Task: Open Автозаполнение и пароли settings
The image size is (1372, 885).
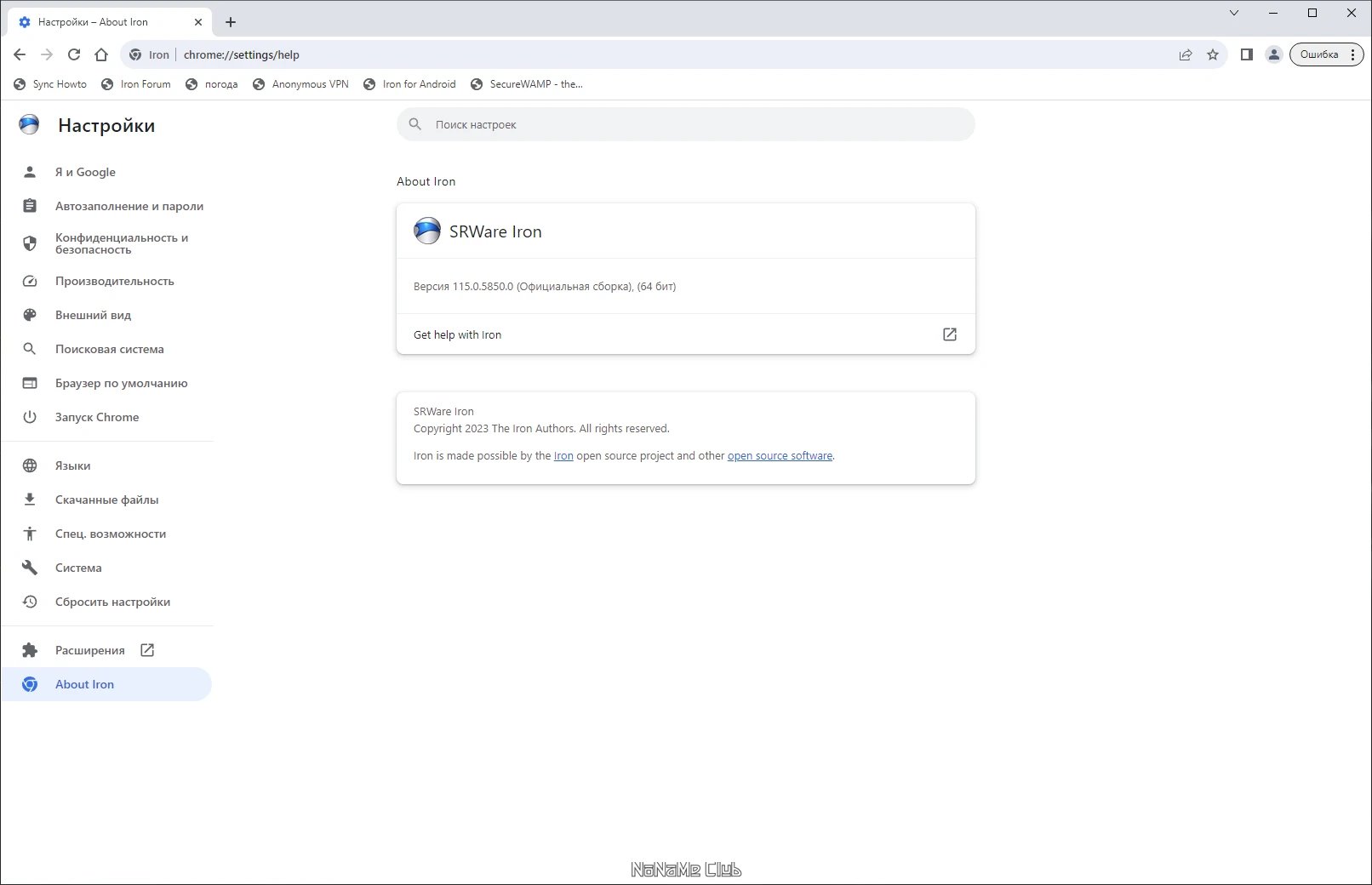Action: (x=106, y=206)
